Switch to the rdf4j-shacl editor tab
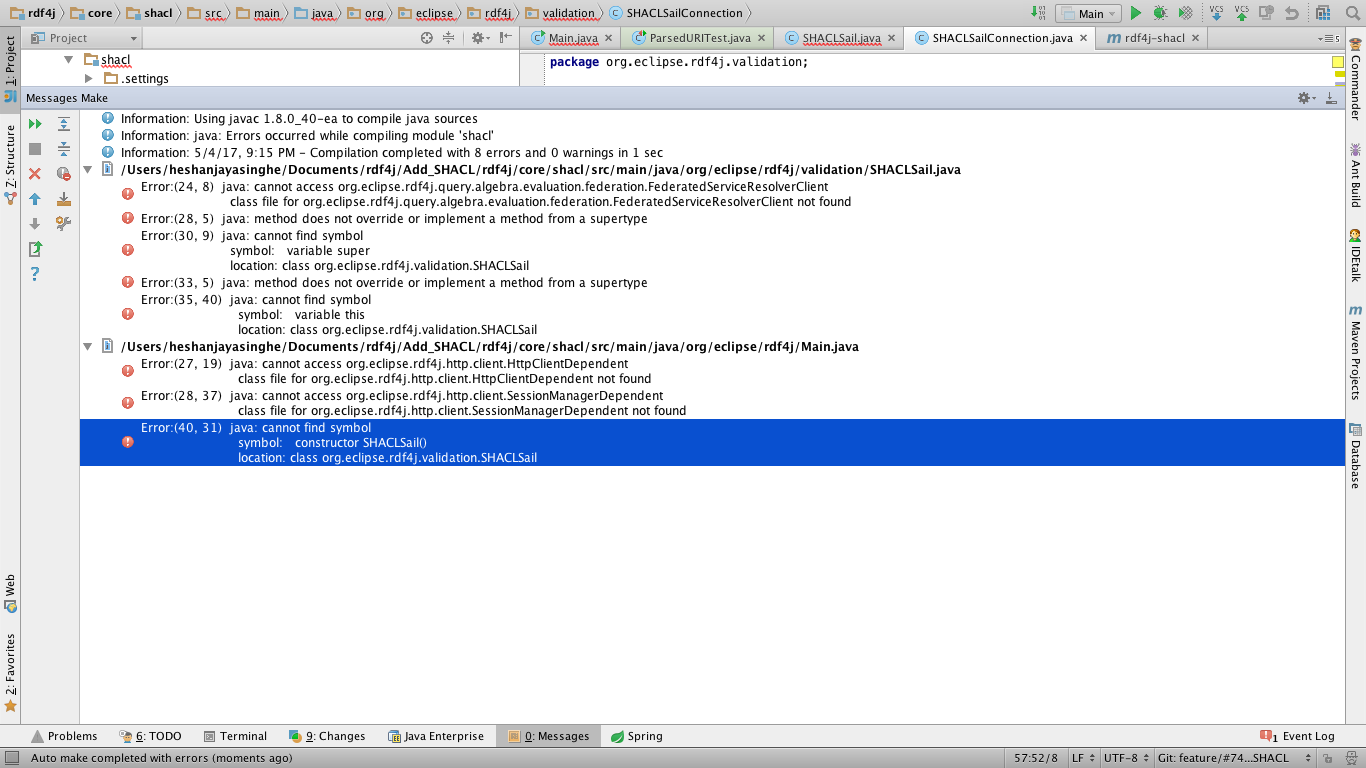Screen dimensions: 1366x768 1153,38
